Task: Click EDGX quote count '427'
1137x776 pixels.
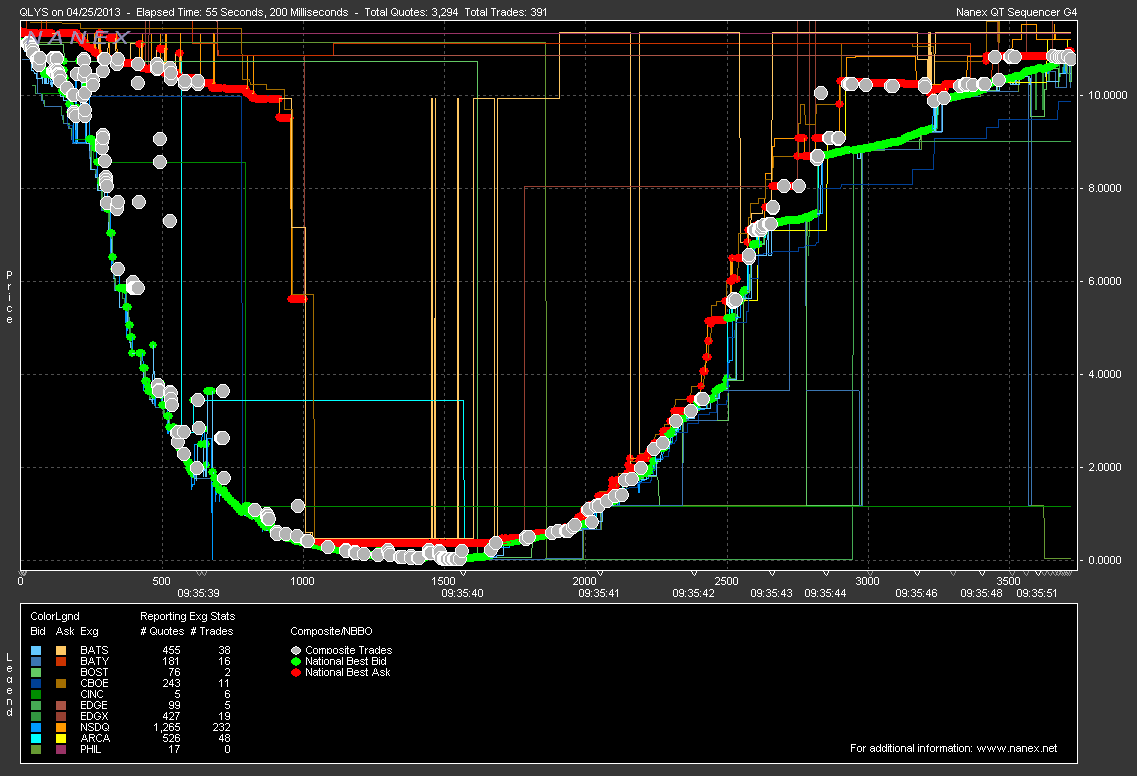Action: tap(171, 716)
